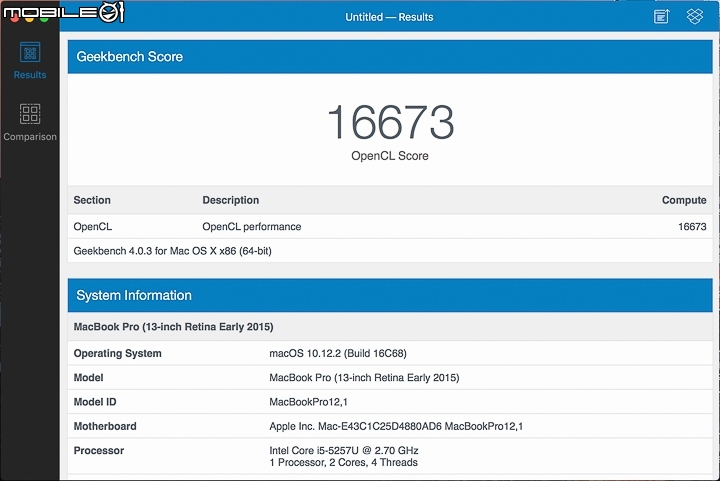Select the 1 Processor, 2 Cores line
The image size is (720, 481).
point(343,463)
